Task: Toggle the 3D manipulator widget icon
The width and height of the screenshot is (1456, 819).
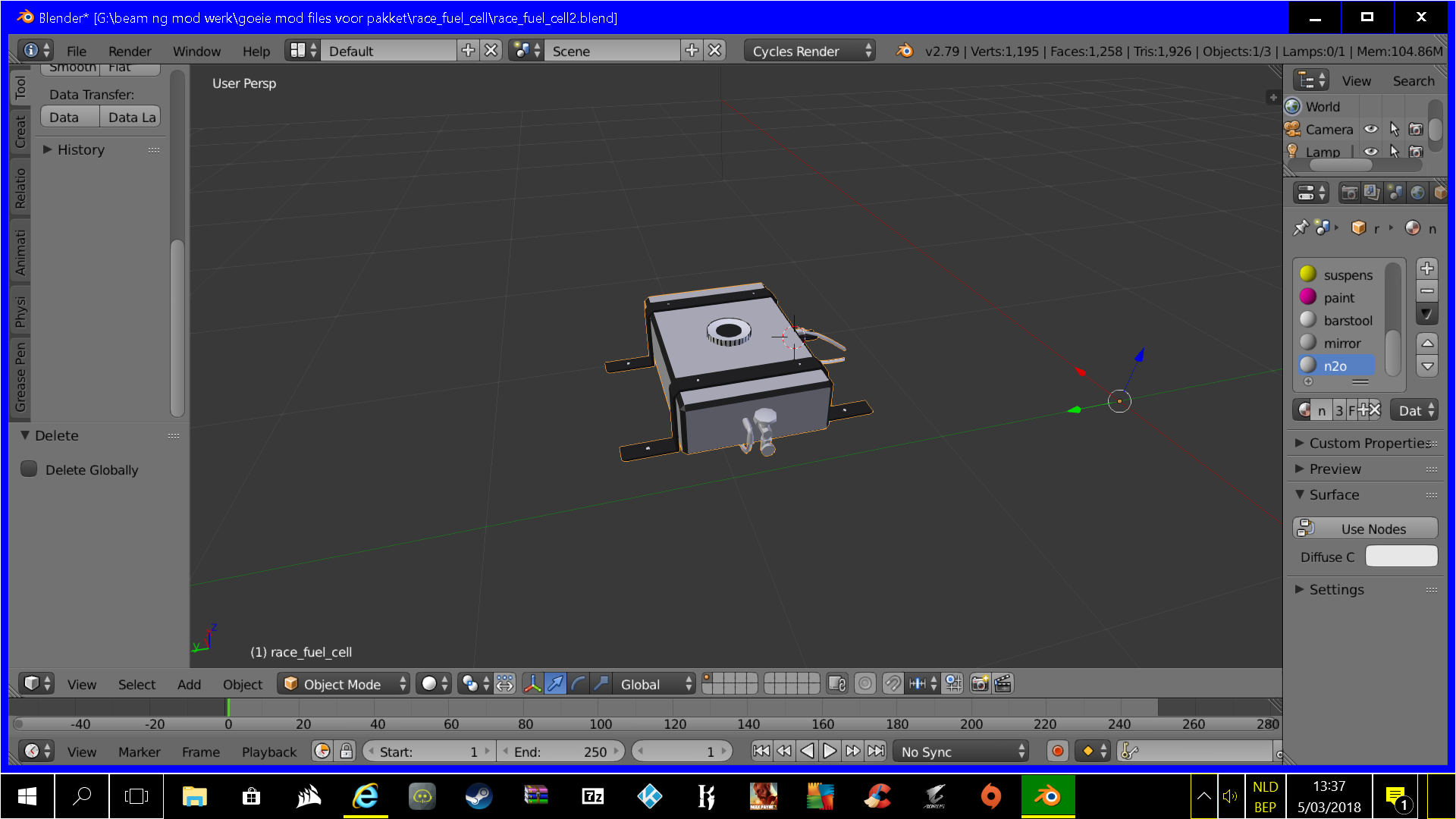Action: click(533, 684)
